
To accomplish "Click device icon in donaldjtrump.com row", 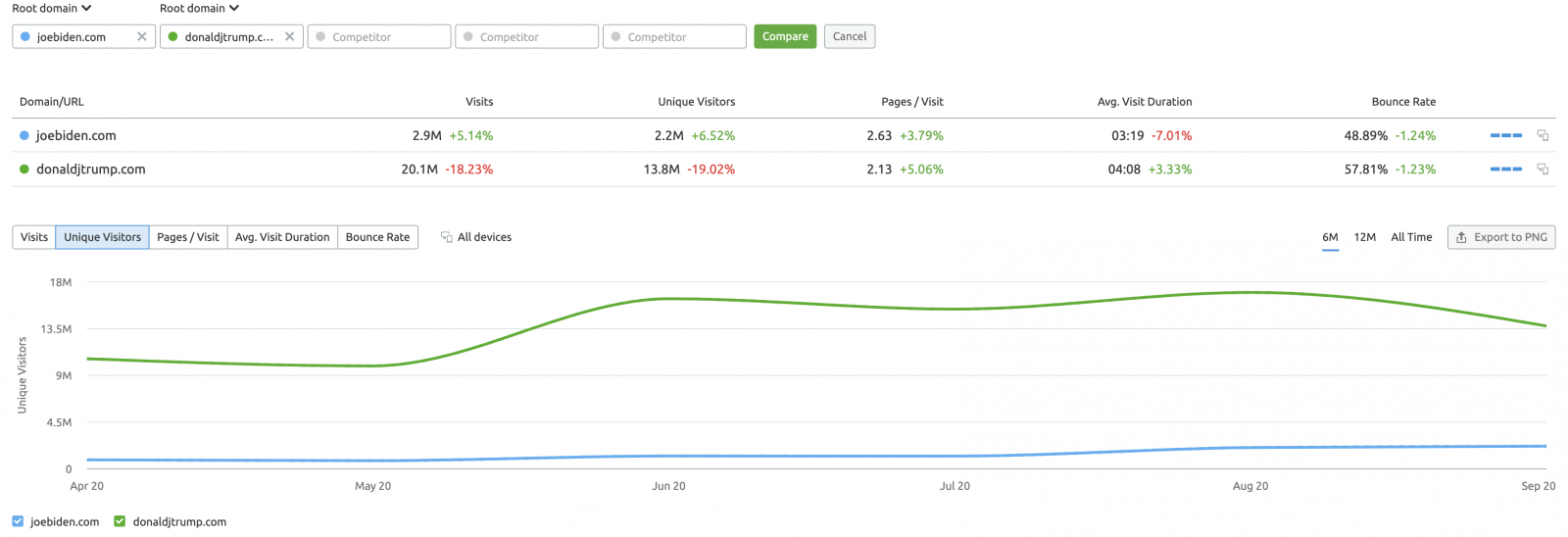I will 1543,169.
